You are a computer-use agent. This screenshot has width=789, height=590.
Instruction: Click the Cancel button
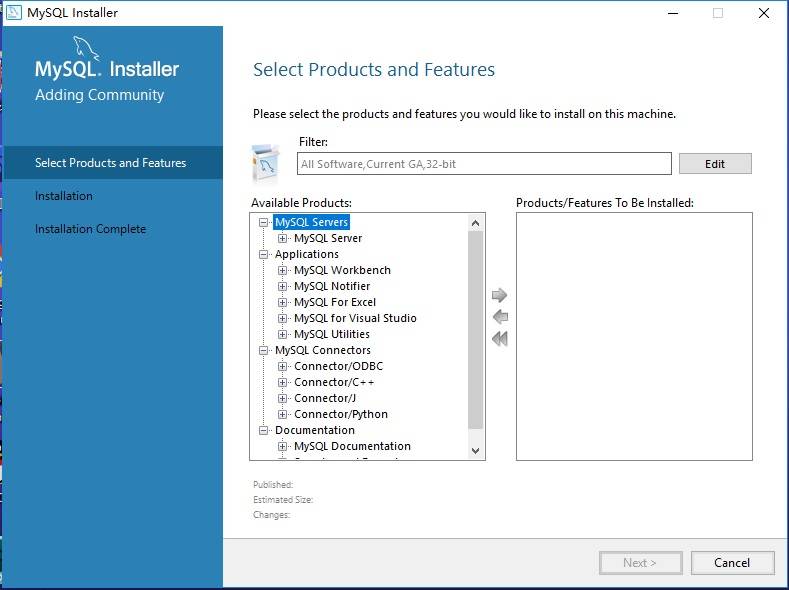tap(732, 563)
